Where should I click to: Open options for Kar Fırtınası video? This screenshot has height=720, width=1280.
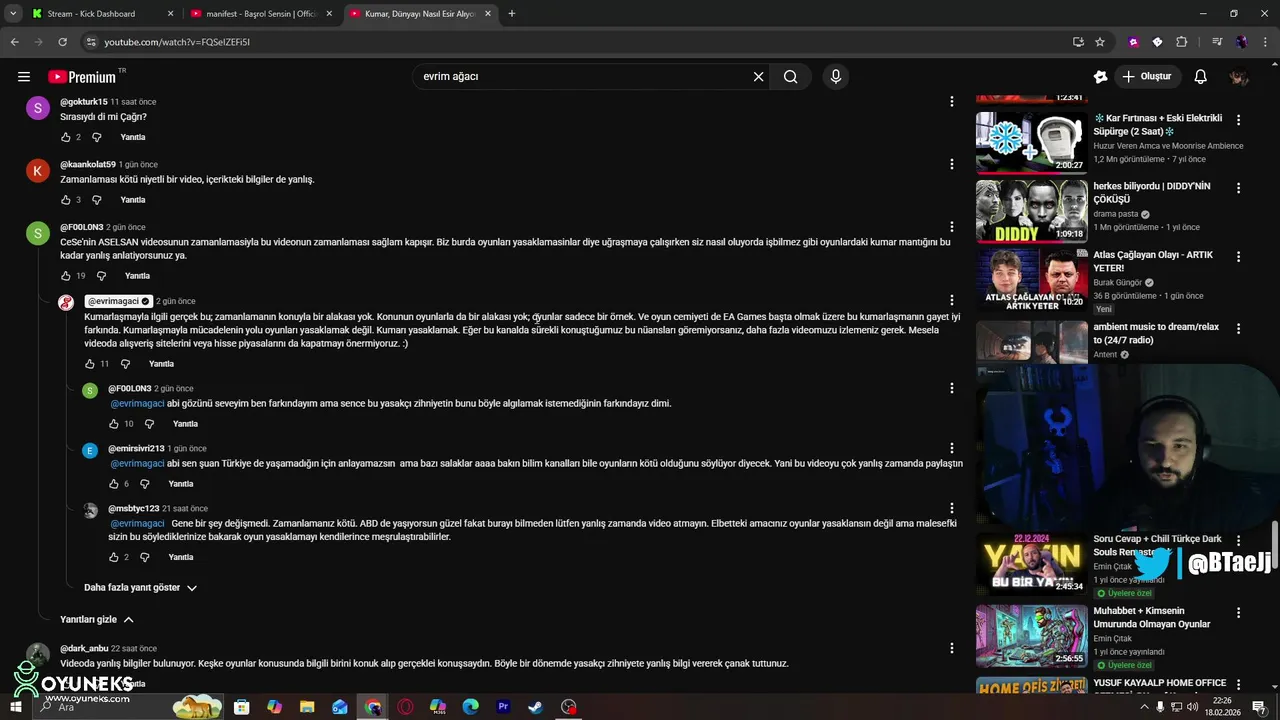coord(1238,120)
